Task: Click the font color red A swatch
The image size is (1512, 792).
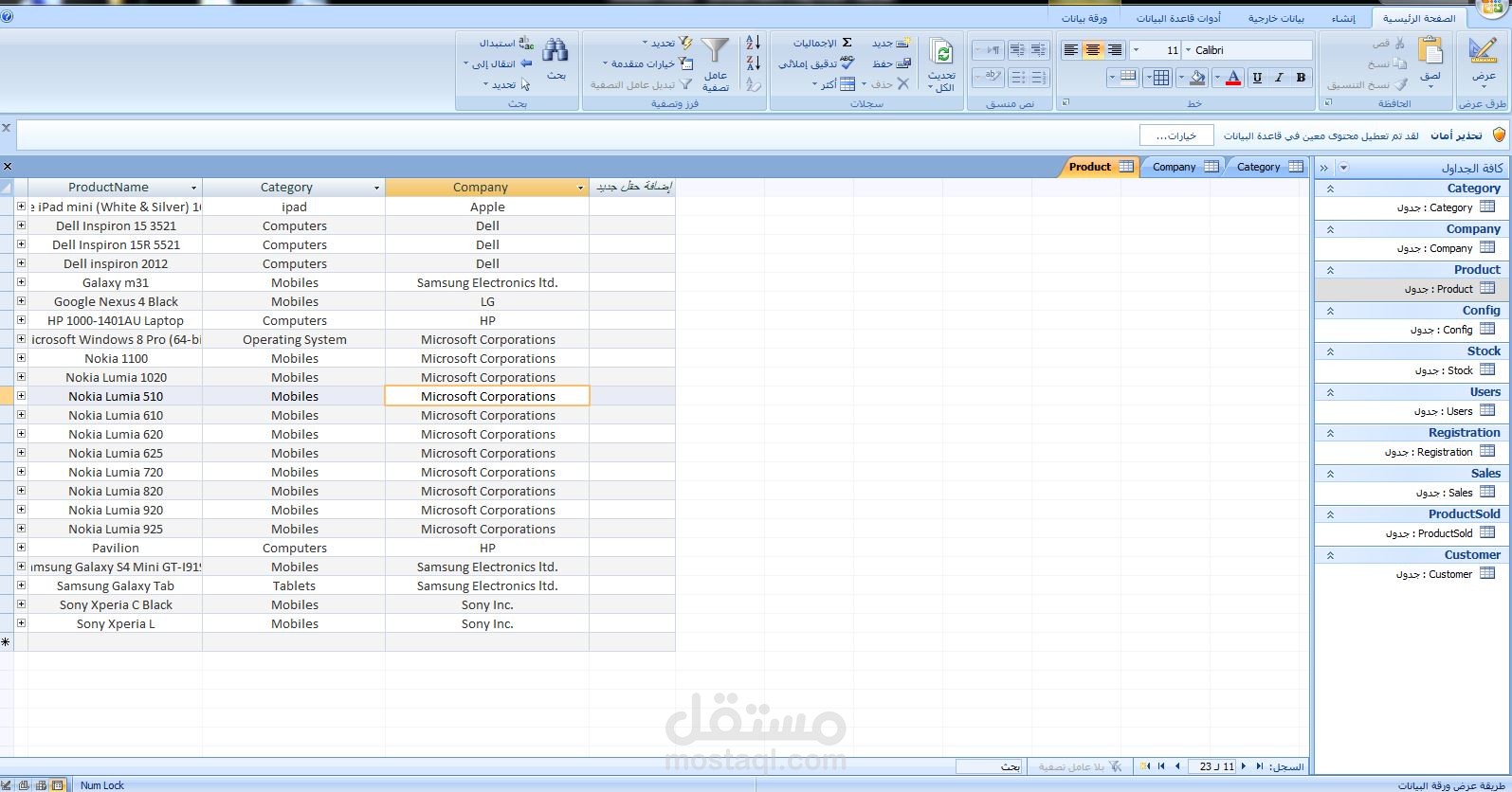Action: [x=1233, y=78]
